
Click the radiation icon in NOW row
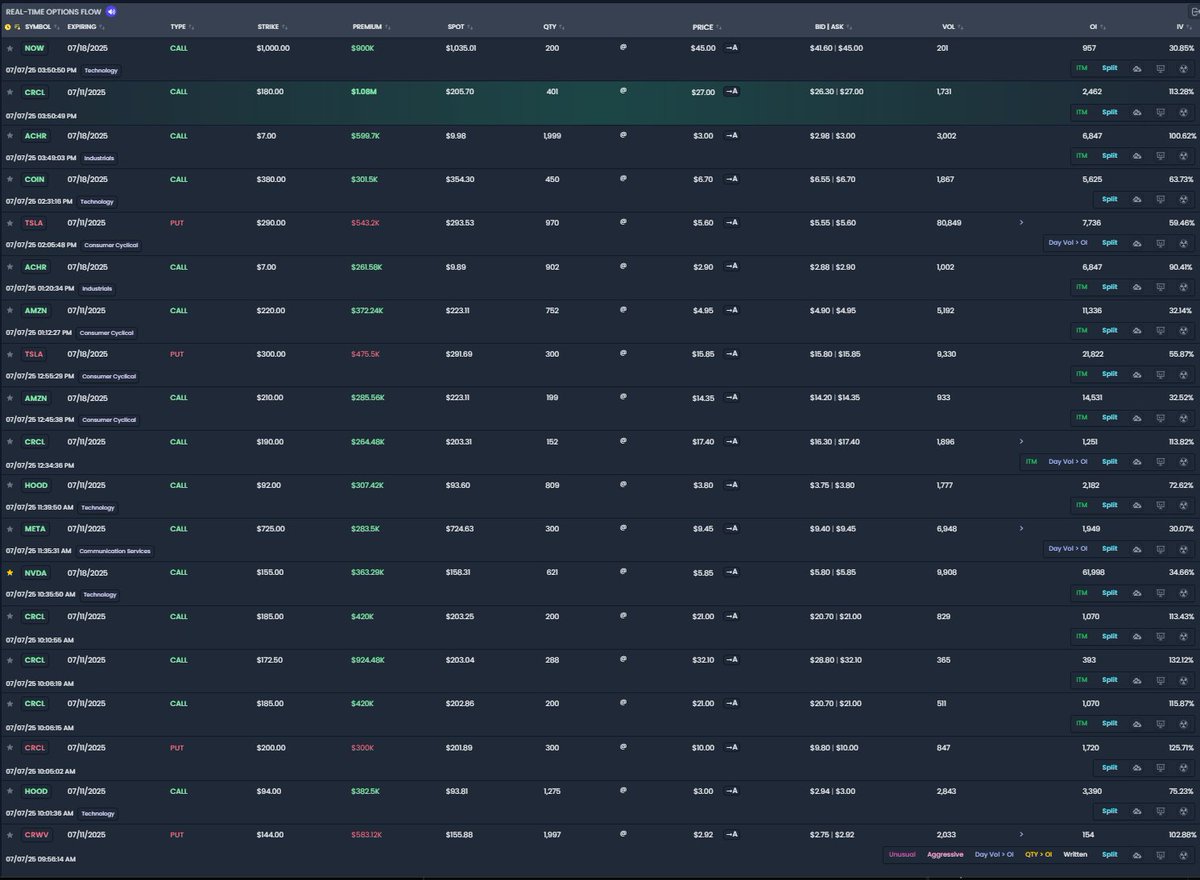(x=1184, y=68)
